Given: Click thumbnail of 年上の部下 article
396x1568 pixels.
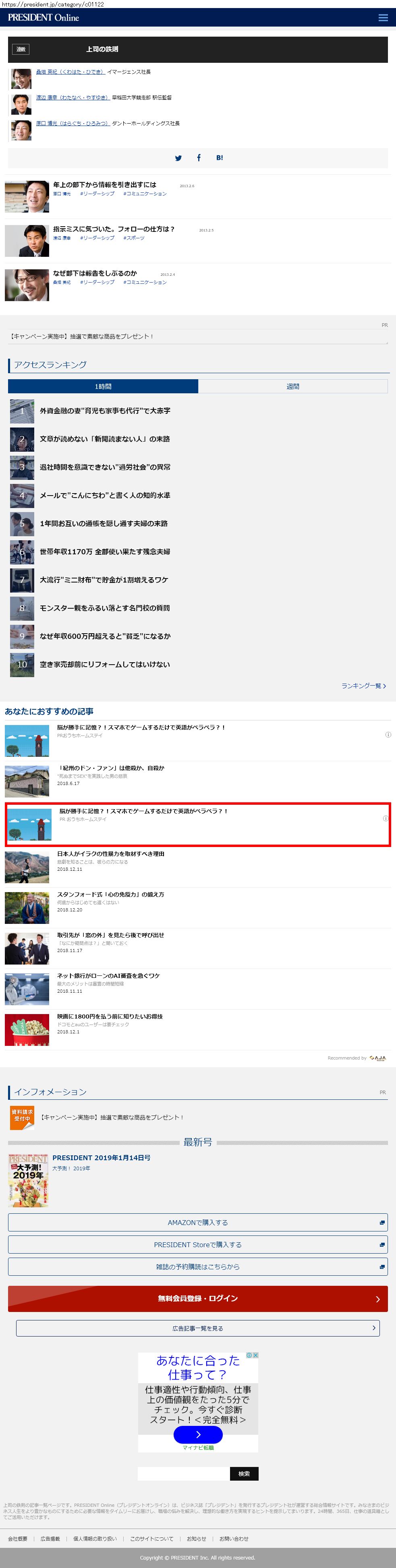Looking at the screenshot, I should 27,196.
